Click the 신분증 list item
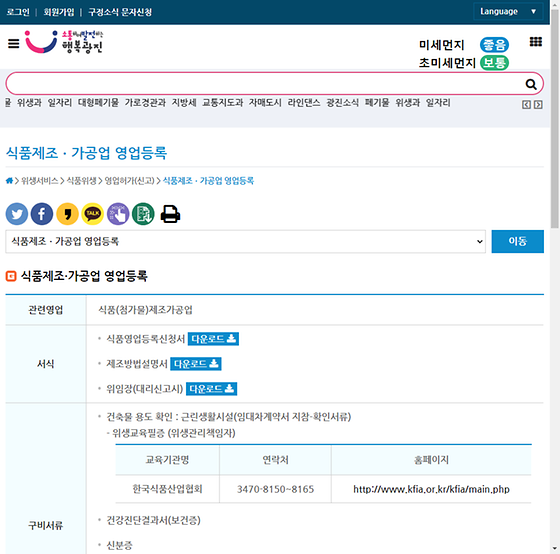Screen dimensions: 560x554 pos(119,545)
